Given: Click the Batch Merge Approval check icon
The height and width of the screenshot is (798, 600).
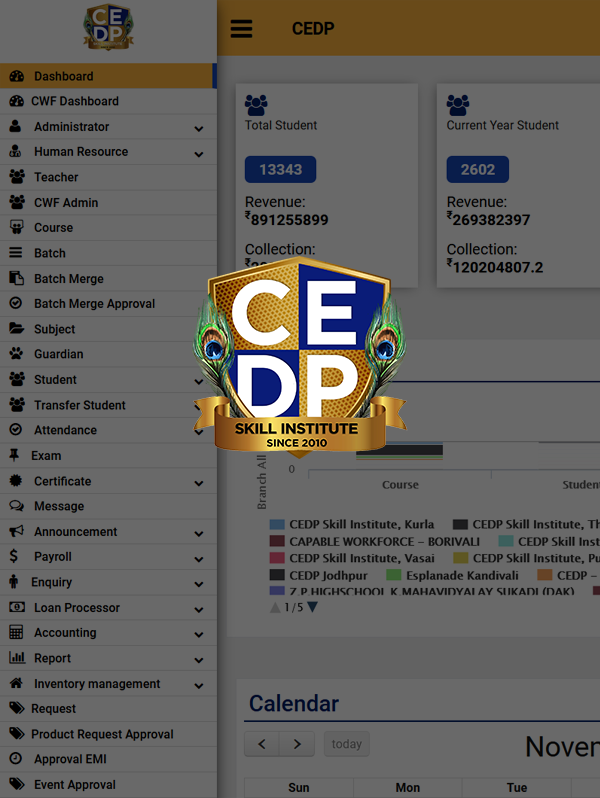Looking at the screenshot, I should pos(16,303).
